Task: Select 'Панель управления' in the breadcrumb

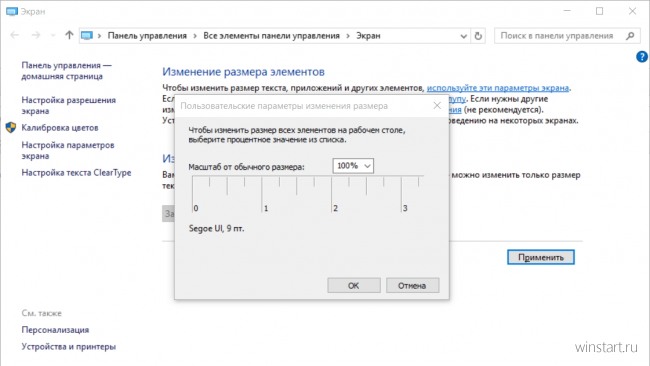Action: pyautogui.click(x=147, y=36)
